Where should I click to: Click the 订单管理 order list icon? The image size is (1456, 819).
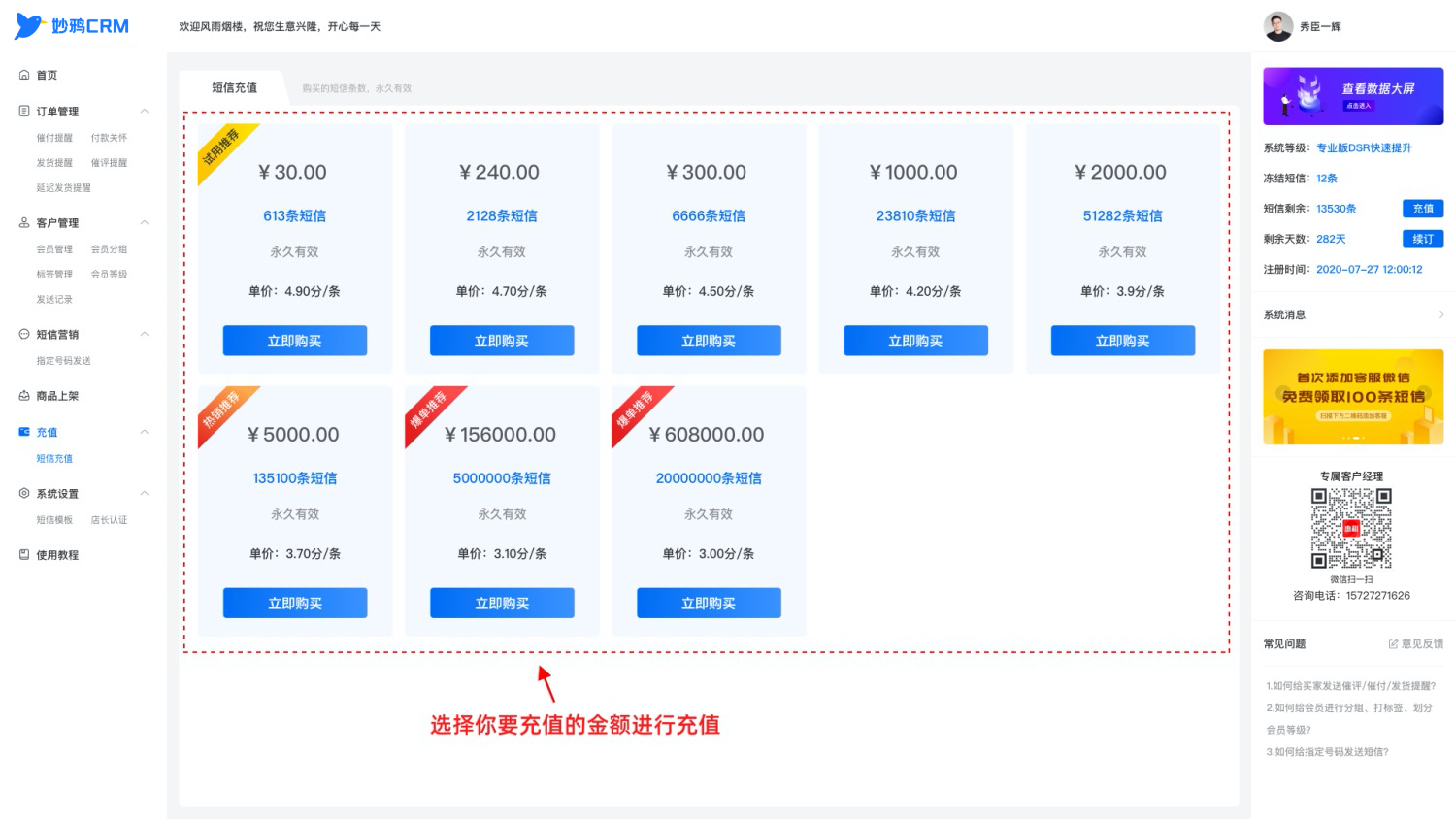[24, 111]
